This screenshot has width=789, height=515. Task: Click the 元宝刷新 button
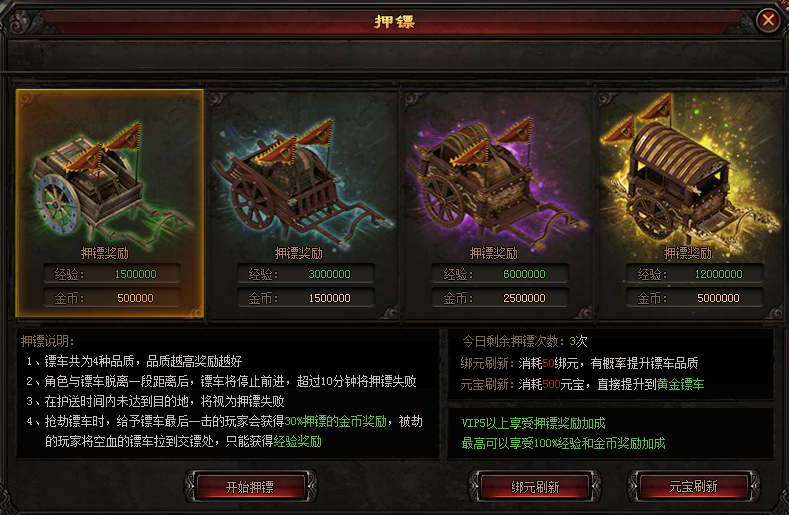click(x=693, y=486)
